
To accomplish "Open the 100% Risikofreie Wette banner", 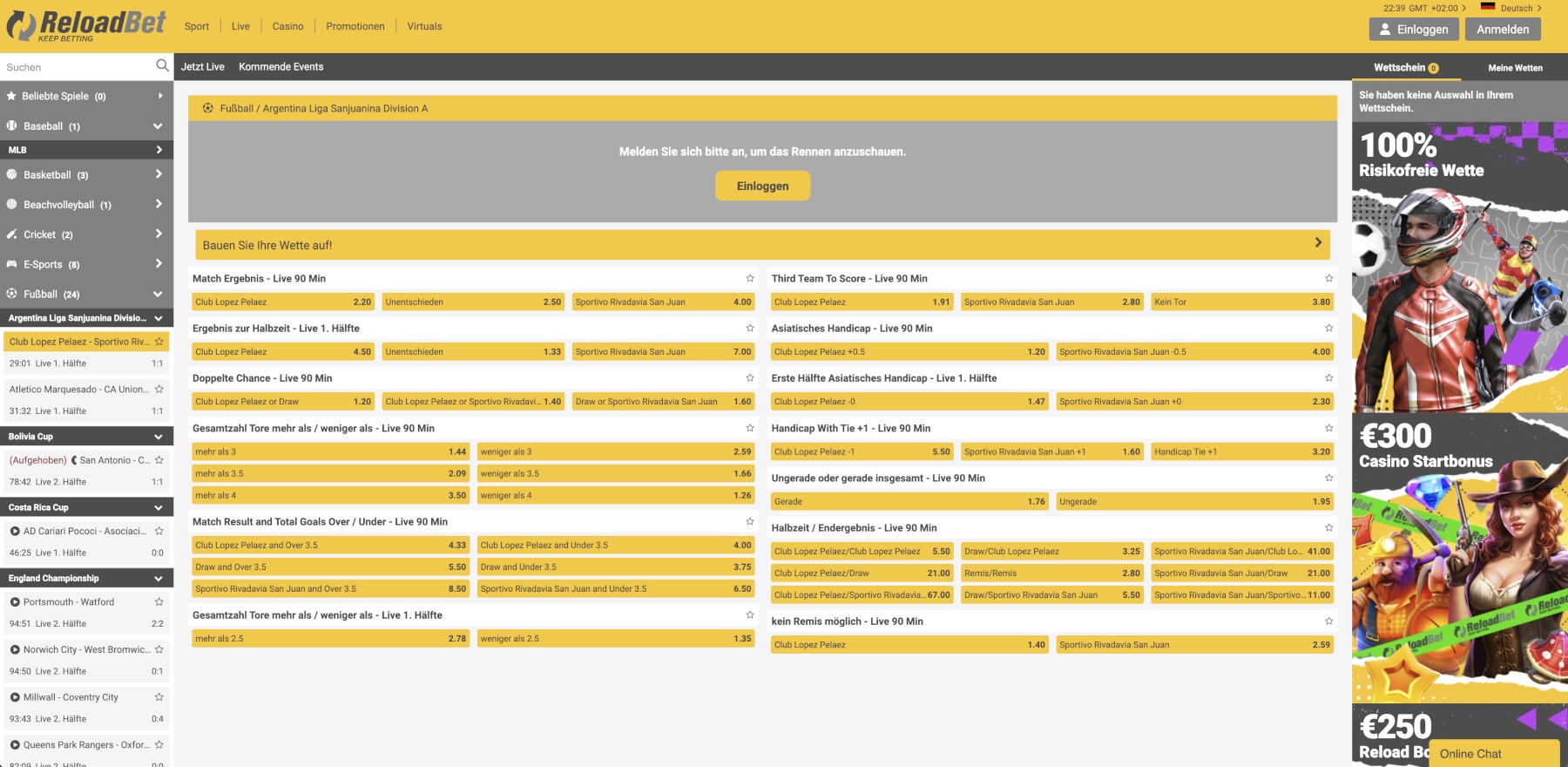I will click(x=1460, y=267).
